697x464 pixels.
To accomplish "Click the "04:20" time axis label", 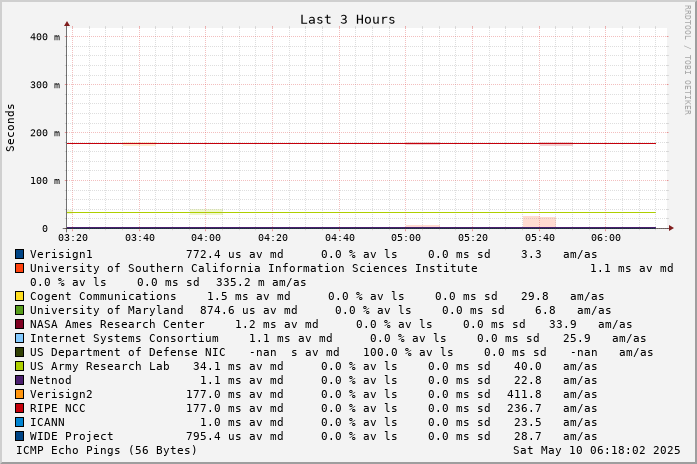I will [x=272, y=238].
